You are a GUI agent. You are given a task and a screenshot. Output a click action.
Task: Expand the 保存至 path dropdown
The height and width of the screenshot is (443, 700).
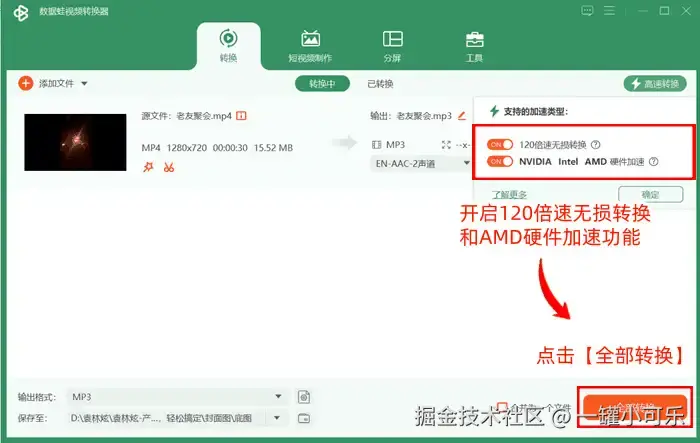[277, 418]
